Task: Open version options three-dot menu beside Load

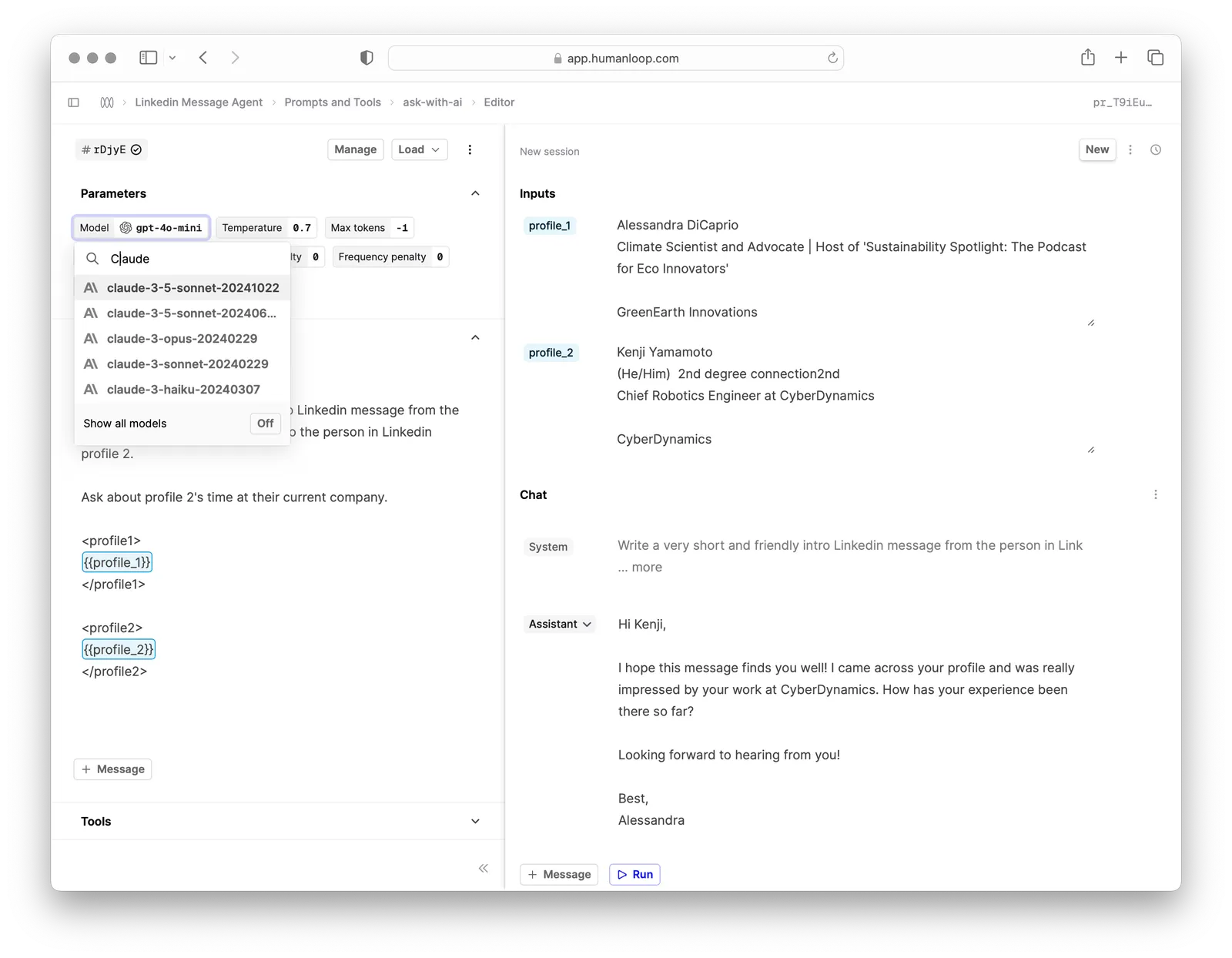Action: click(x=470, y=149)
